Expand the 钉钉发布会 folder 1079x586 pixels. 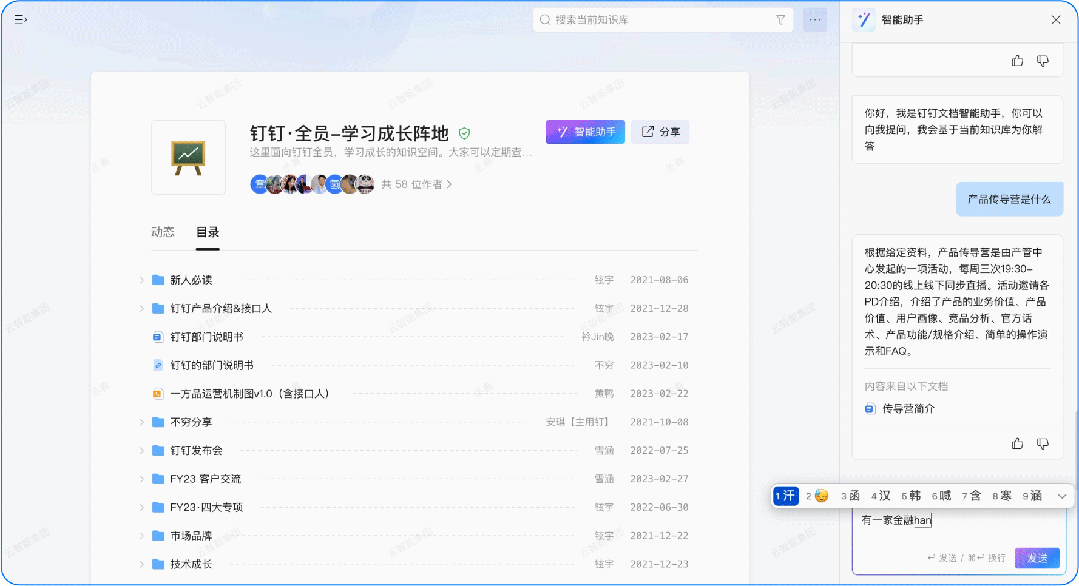click(142, 451)
